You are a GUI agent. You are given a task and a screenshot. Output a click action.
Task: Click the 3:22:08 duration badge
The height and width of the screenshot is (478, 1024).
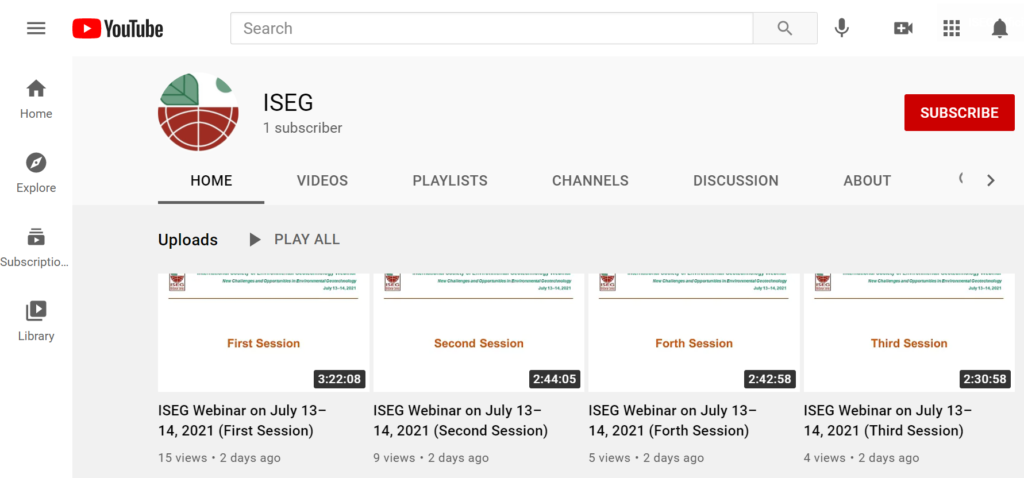[x=340, y=379]
